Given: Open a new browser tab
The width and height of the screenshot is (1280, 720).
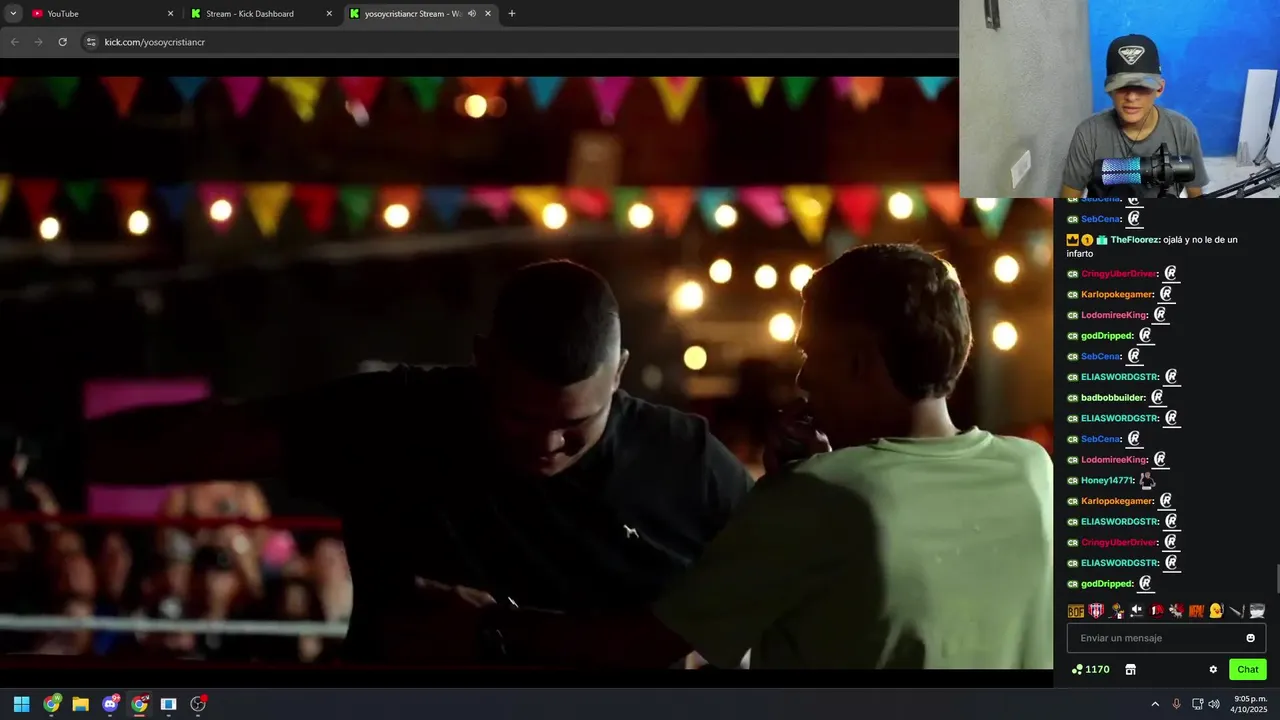Looking at the screenshot, I should (x=512, y=14).
